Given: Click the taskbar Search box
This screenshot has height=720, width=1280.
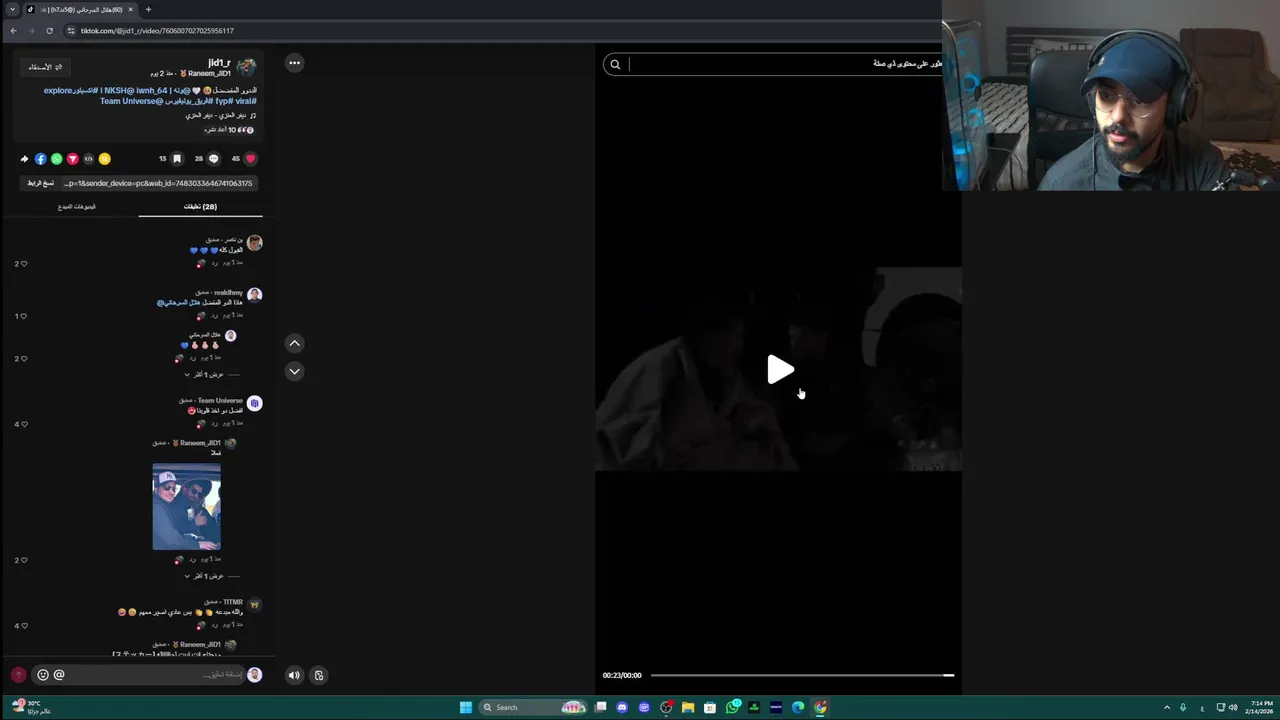Looking at the screenshot, I should click(532, 707).
